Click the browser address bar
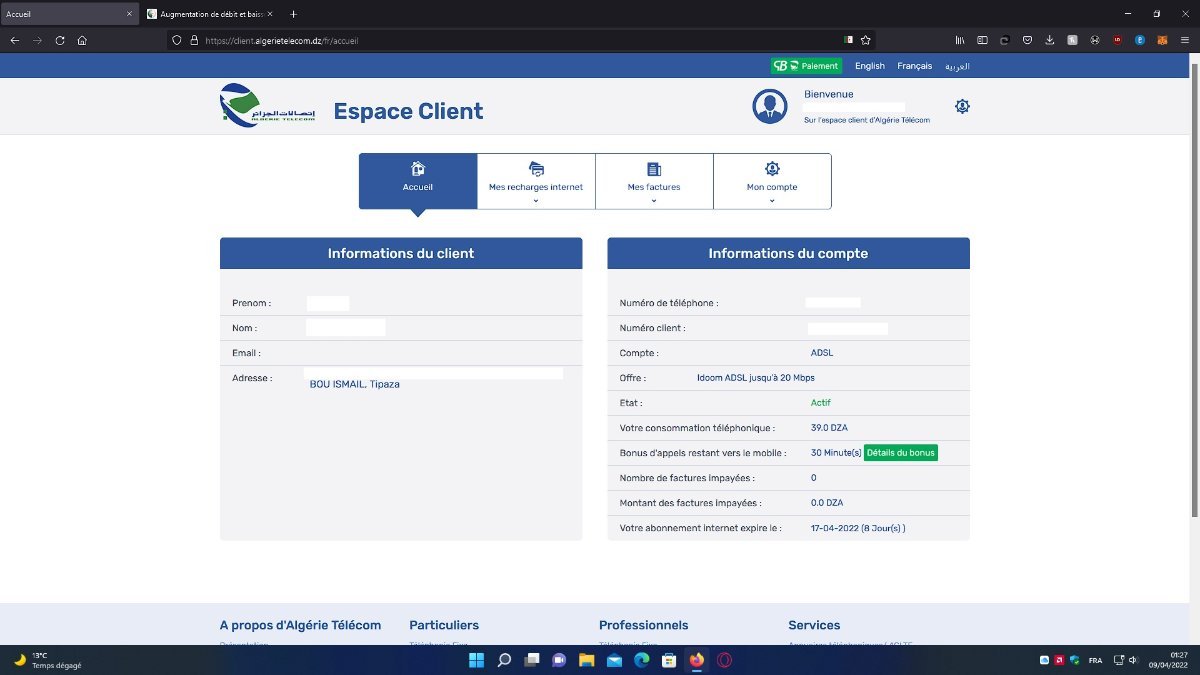1200x675 pixels. pyautogui.click(x=520, y=40)
